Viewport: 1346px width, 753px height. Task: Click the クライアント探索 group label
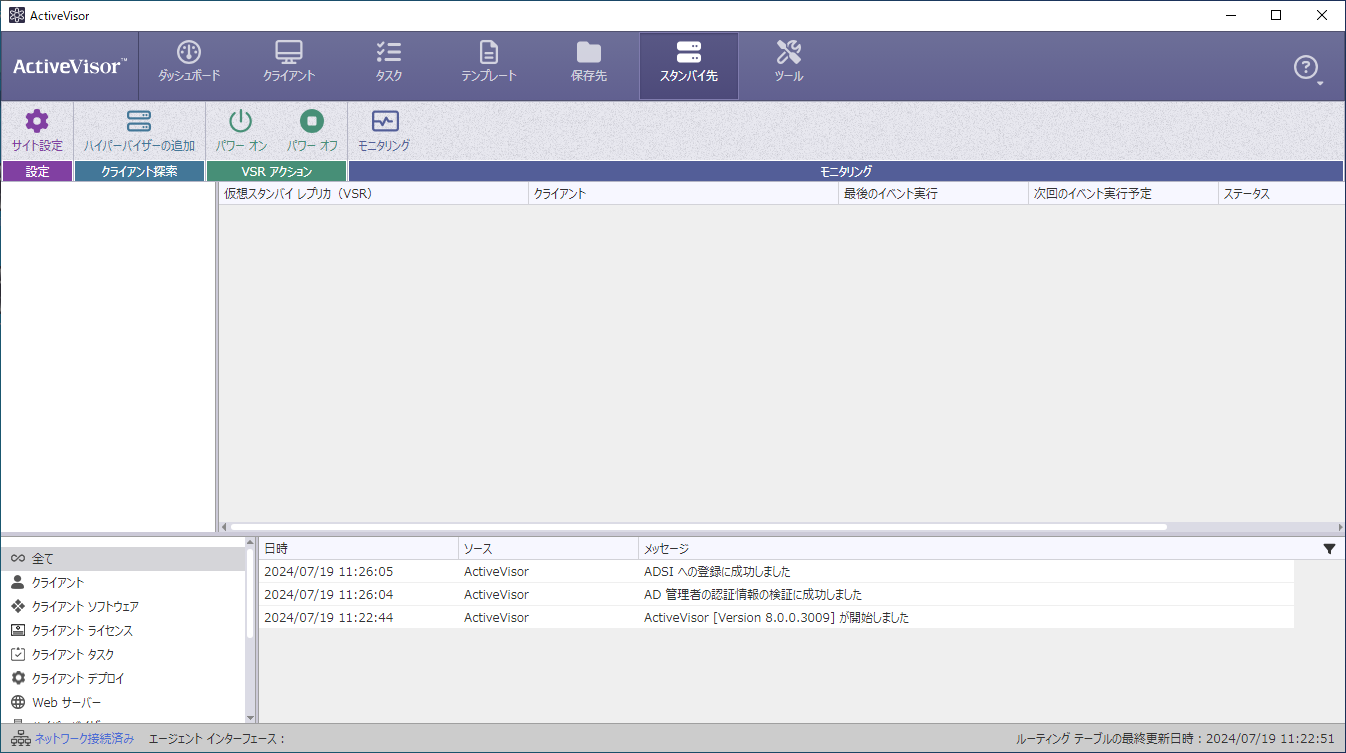pos(139,171)
